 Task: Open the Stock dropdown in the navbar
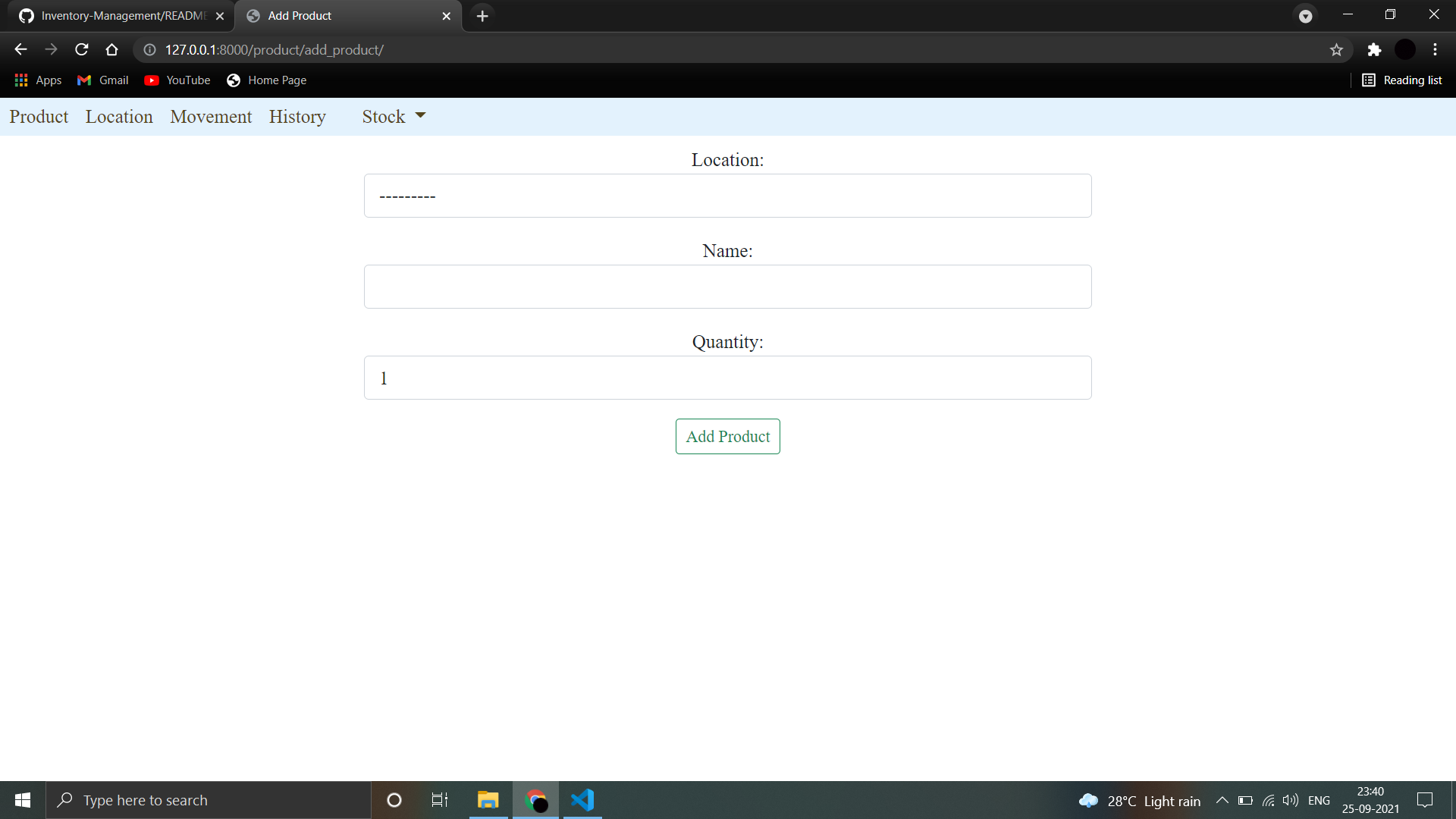393,116
